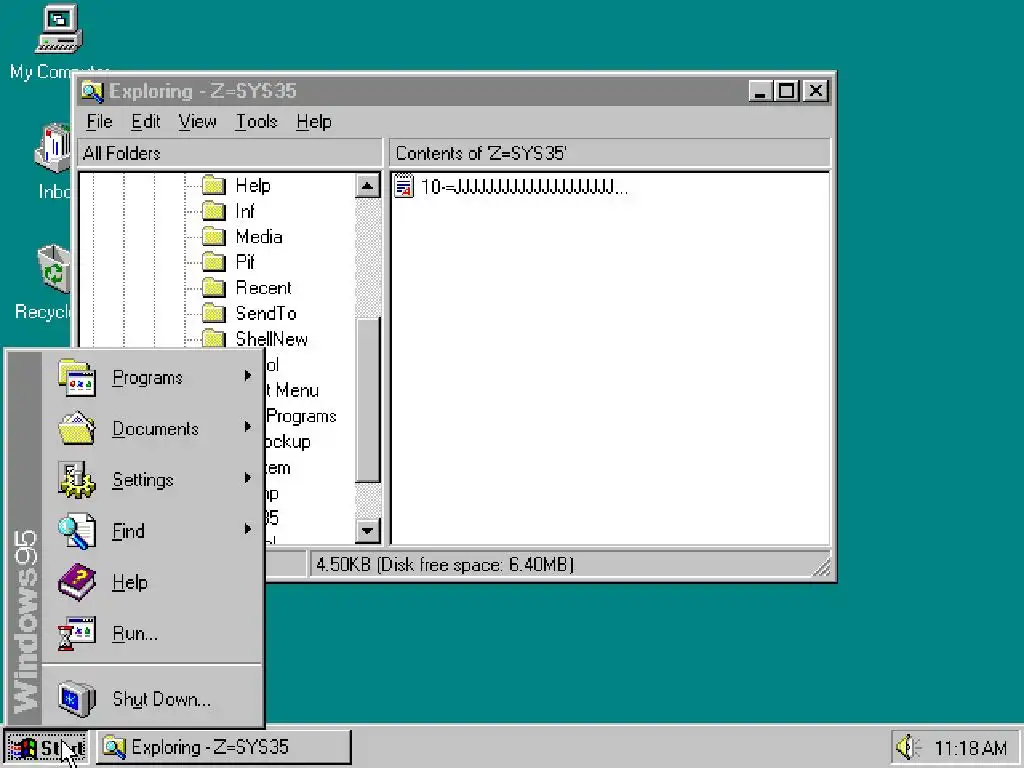The height and width of the screenshot is (768, 1024).
Task: Click the All Folders column header
Action: 229,153
